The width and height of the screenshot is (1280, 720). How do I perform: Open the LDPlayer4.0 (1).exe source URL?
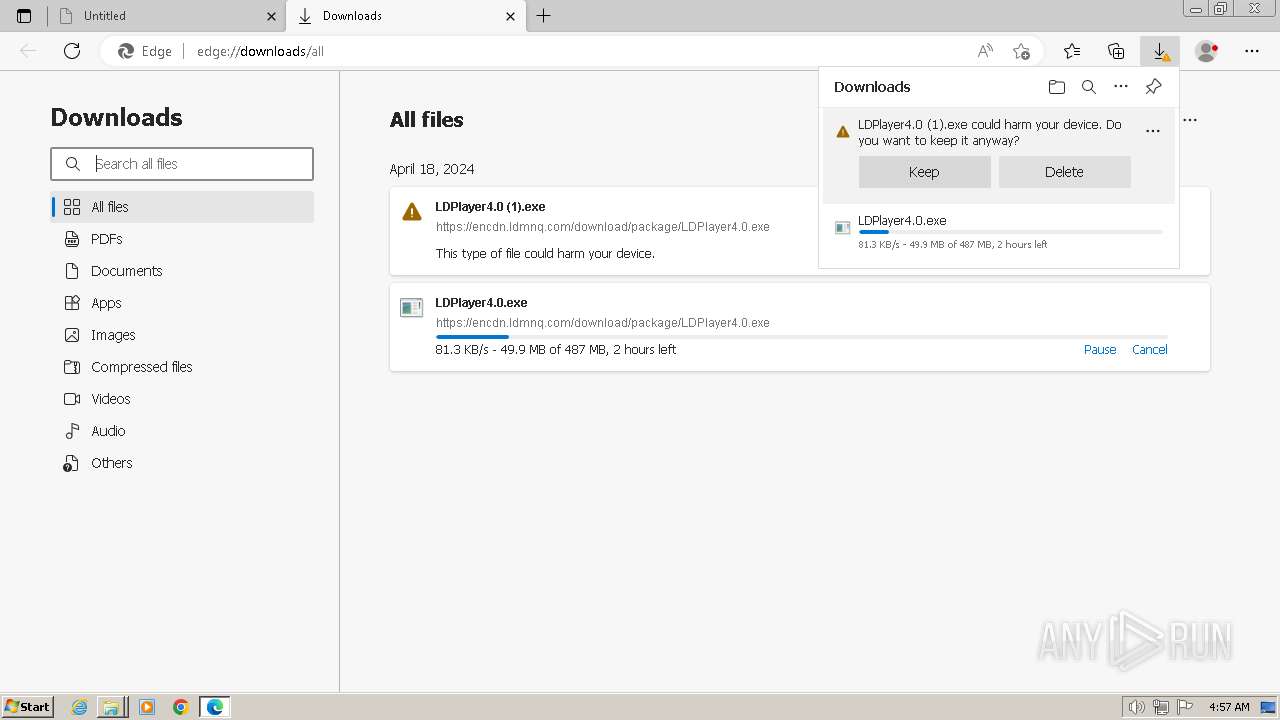[x=603, y=227]
